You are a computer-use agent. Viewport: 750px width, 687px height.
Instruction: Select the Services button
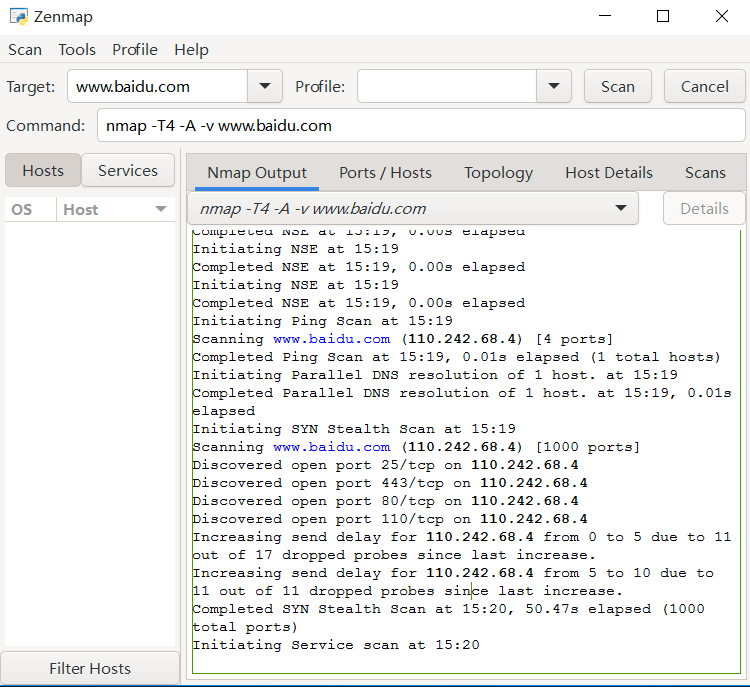(128, 170)
